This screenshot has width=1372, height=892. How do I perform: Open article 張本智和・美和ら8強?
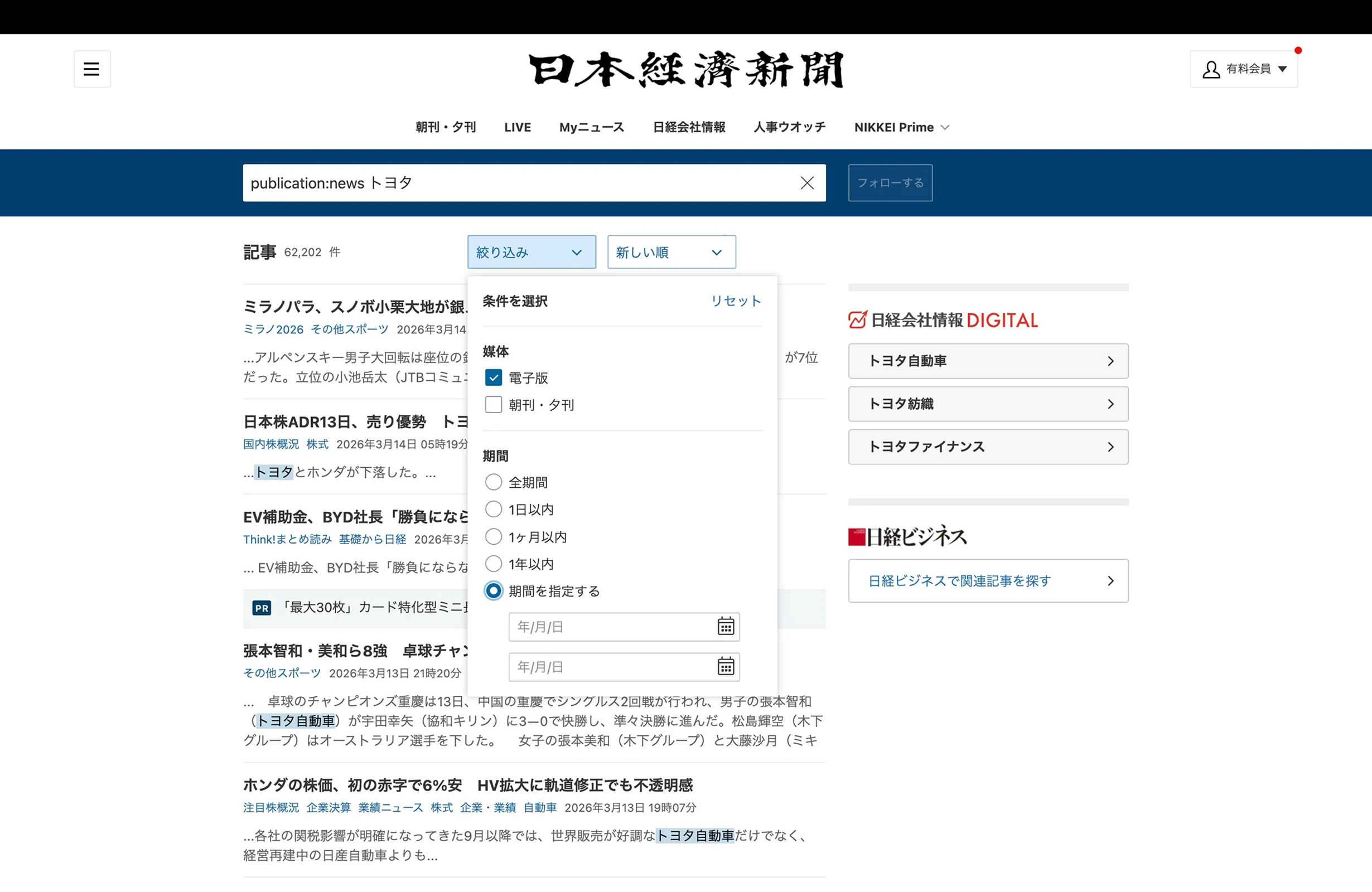click(355, 651)
